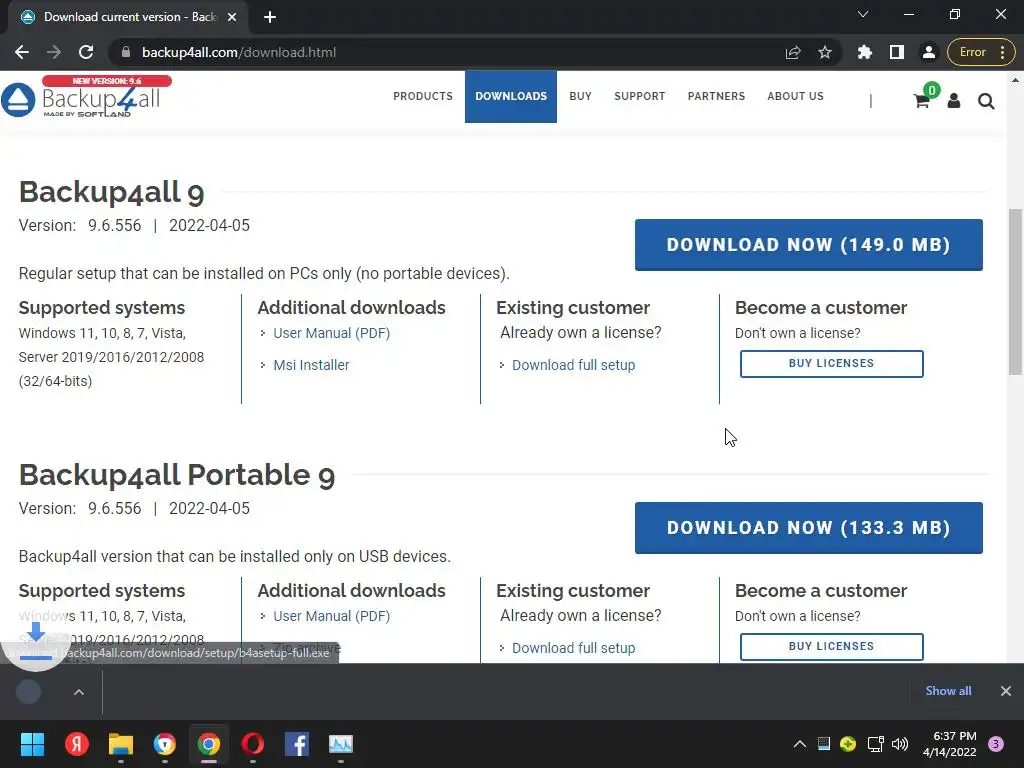
Task: Click Backup4all 9 BUY LICENSES button
Action: click(831, 364)
